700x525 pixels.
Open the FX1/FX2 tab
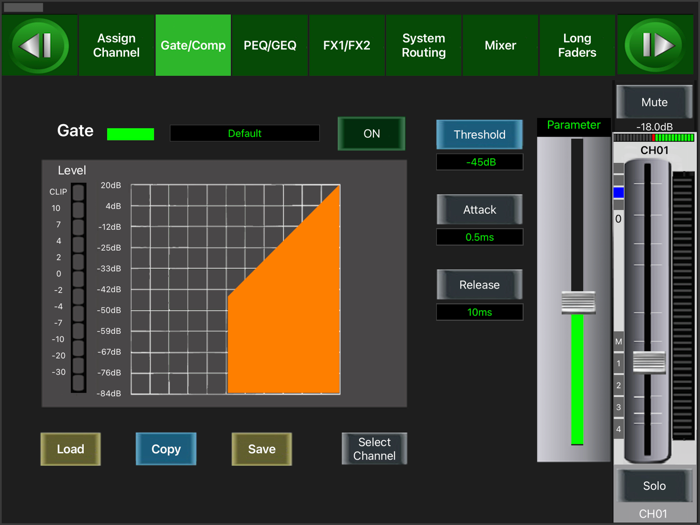point(346,45)
